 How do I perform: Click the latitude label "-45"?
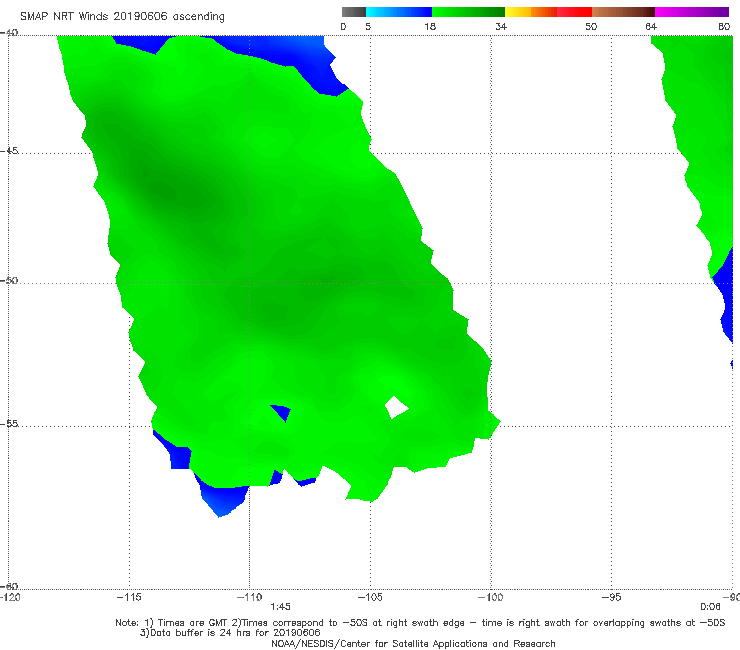(x=9, y=151)
